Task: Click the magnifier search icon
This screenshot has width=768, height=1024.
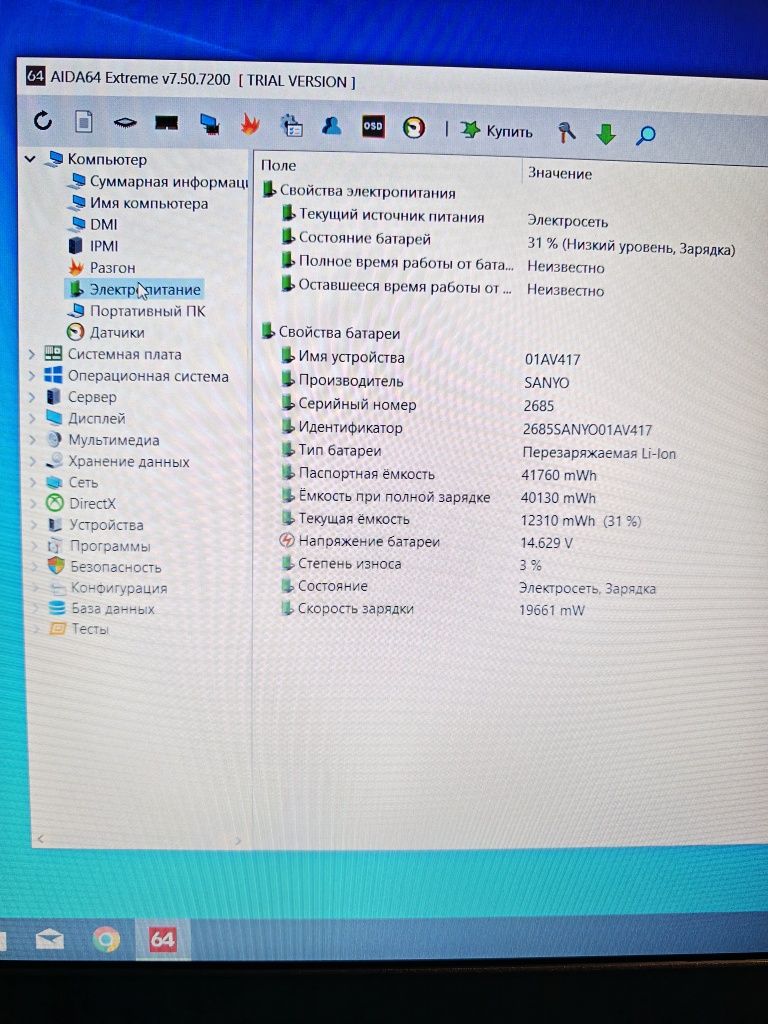Action: click(x=646, y=135)
